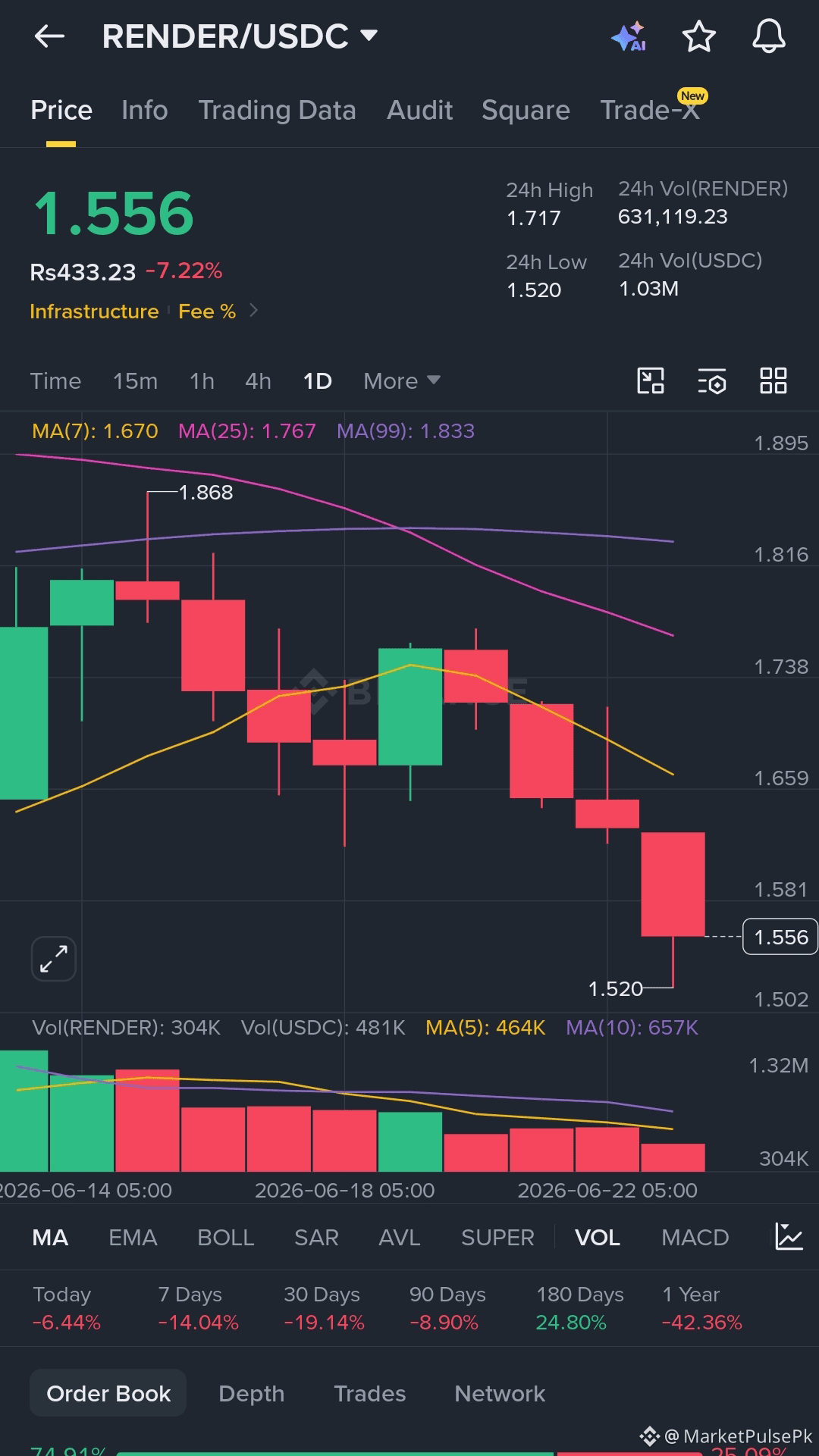819x1456 pixels.
Task: Tap the Fee % link
Action: pyautogui.click(x=207, y=311)
